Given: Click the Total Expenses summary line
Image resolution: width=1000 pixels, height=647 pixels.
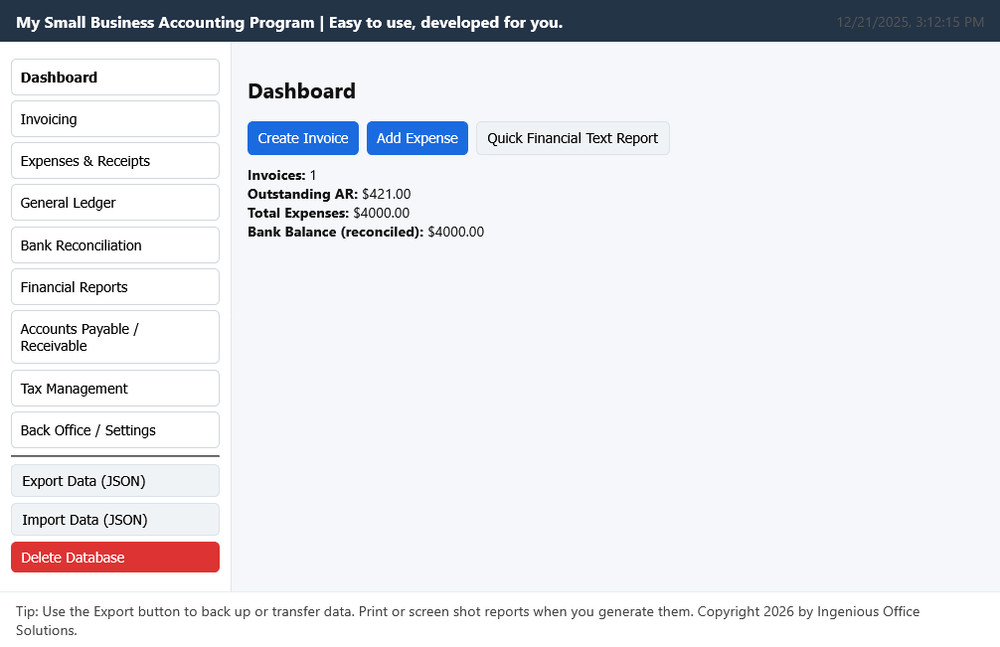Looking at the screenshot, I should point(328,213).
